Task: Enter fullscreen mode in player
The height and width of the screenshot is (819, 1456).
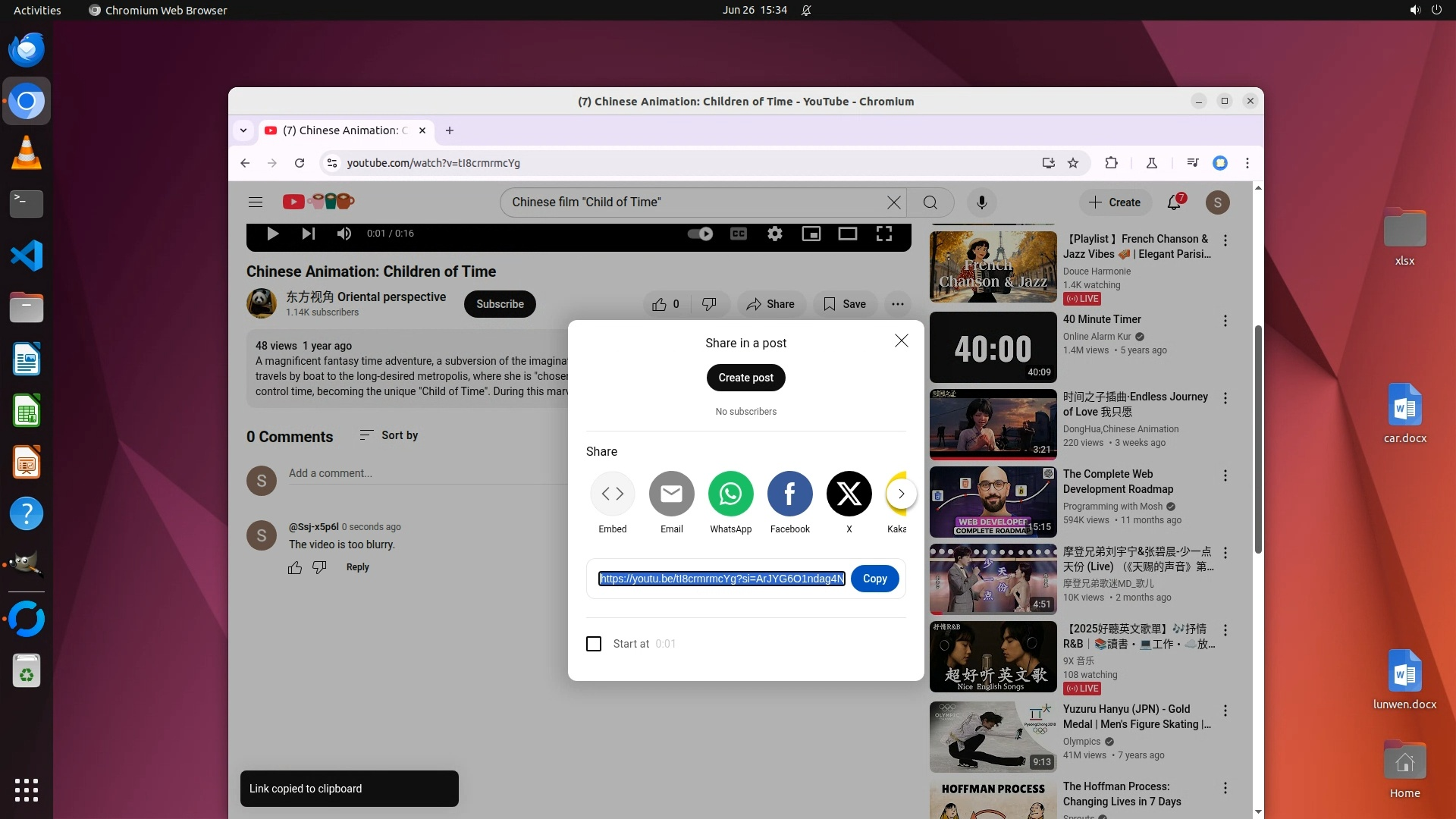Action: click(x=884, y=234)
